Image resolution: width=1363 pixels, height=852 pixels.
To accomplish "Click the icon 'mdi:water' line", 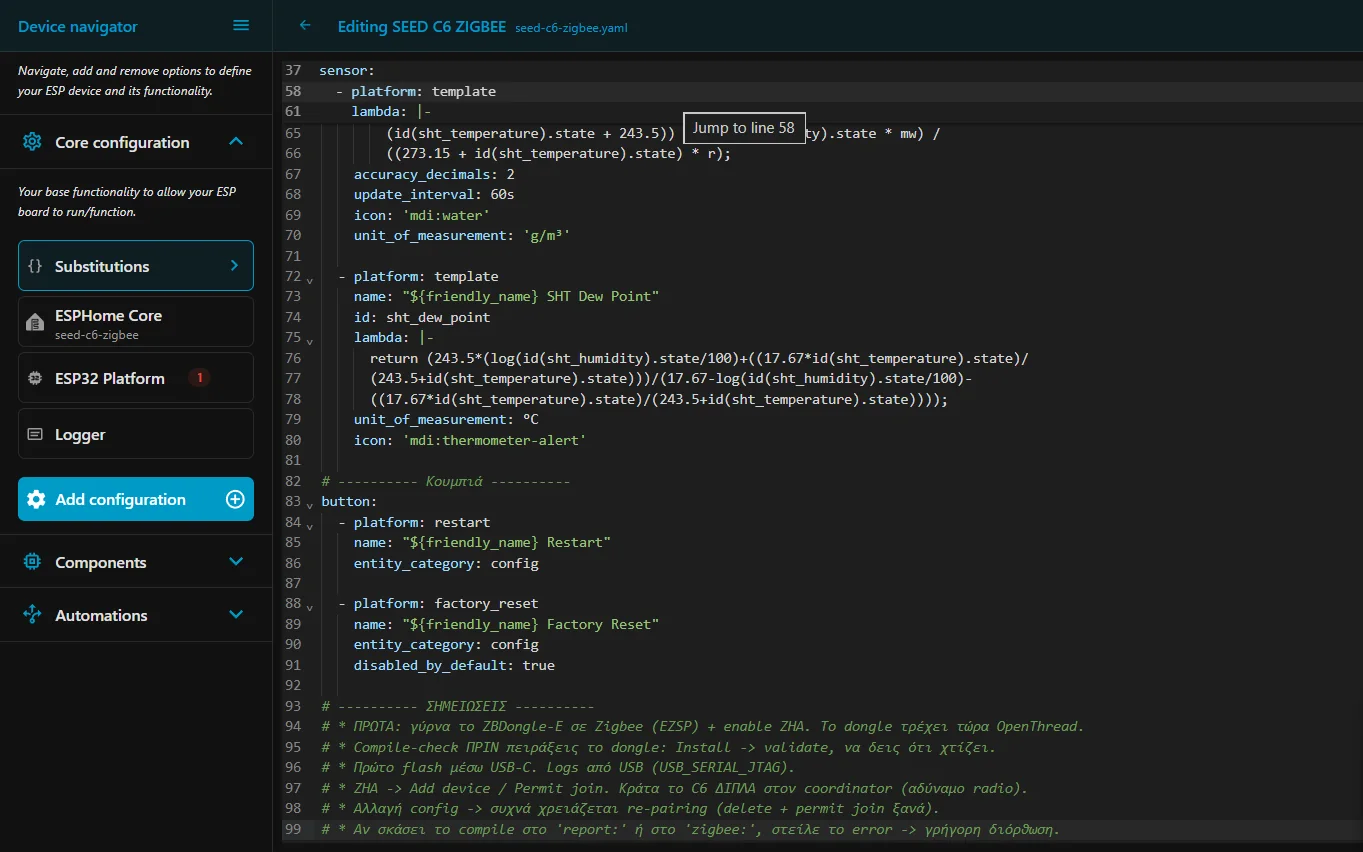I will [x=422, y=214].
